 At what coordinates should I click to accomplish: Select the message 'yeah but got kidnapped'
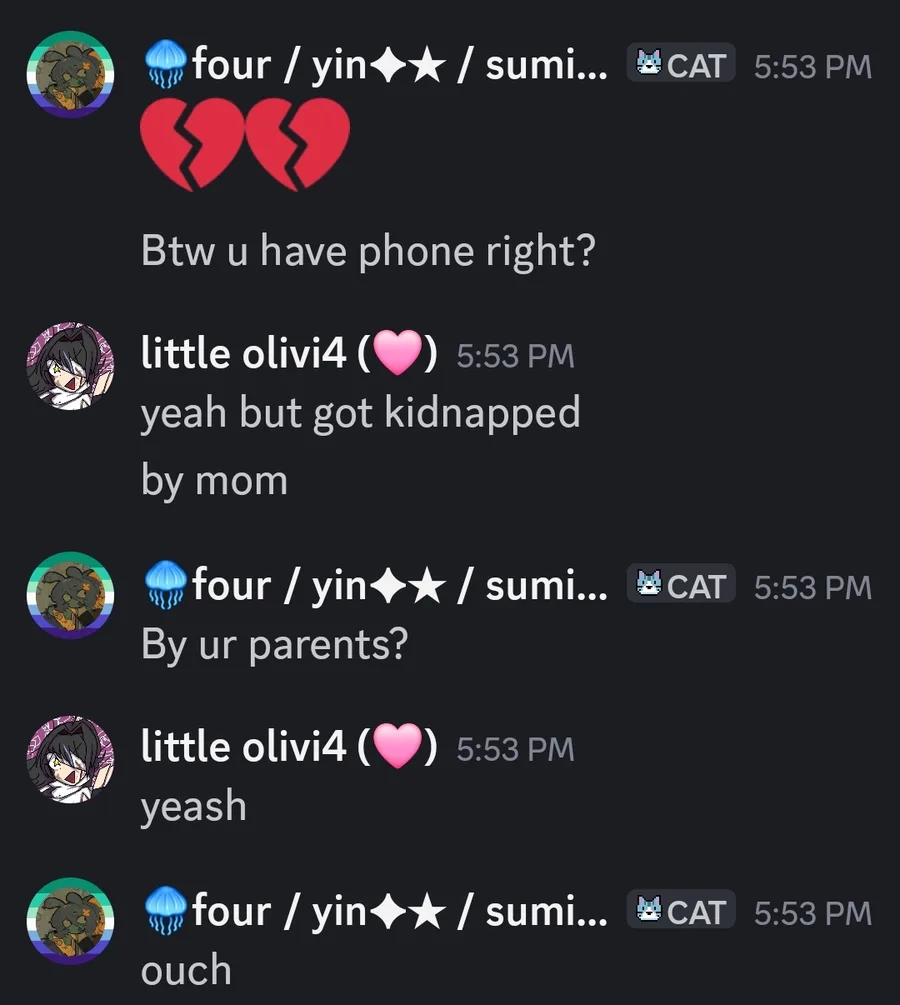tap(360, 414)
